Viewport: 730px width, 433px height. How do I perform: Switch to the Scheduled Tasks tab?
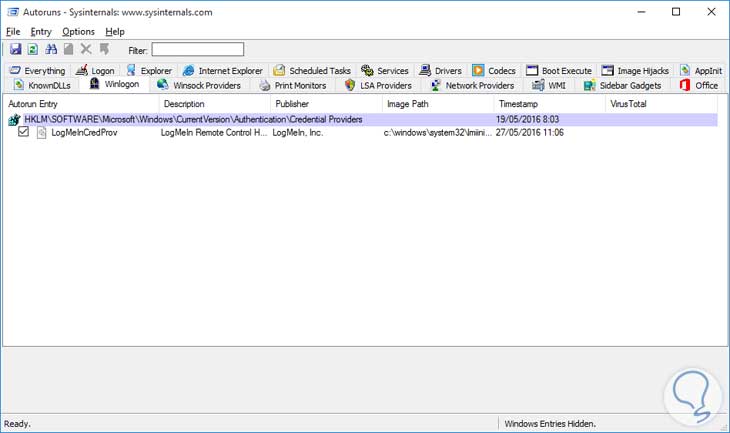coord(312,70)
